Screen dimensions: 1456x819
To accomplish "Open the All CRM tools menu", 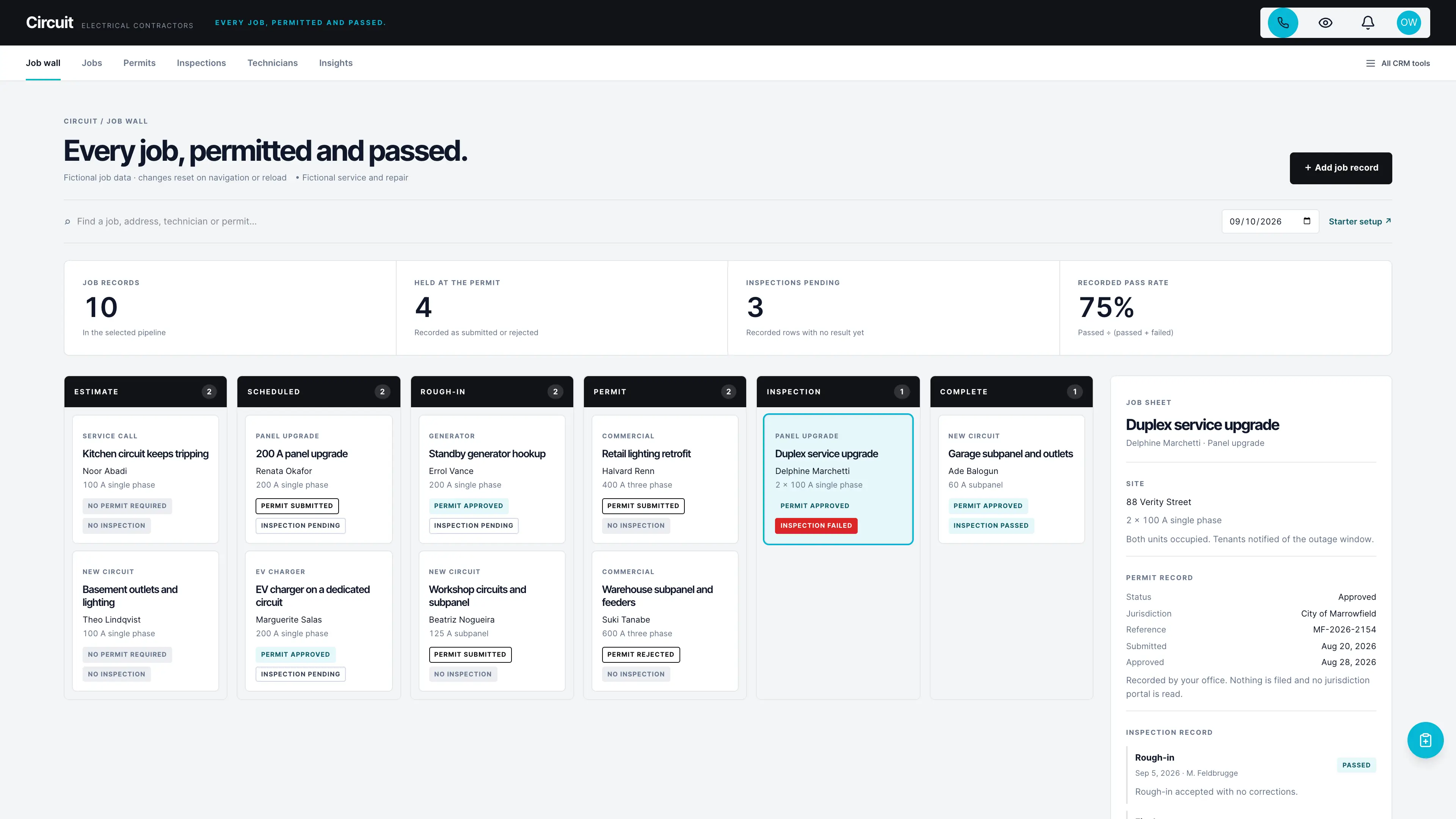I will point(1398,63).
